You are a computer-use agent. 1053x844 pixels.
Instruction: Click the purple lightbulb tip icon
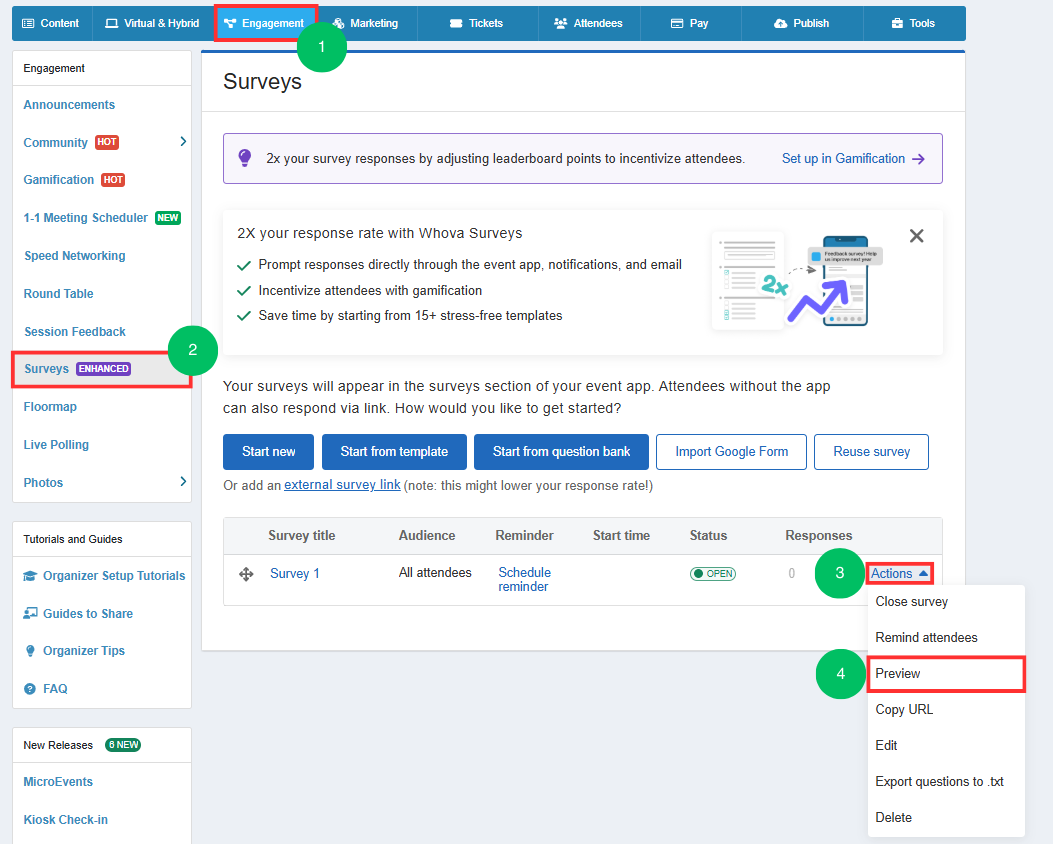point(244,158)
